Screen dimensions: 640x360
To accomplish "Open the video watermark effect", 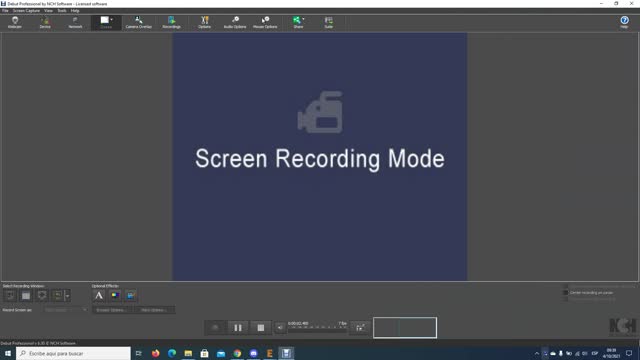I will (131, 296).
